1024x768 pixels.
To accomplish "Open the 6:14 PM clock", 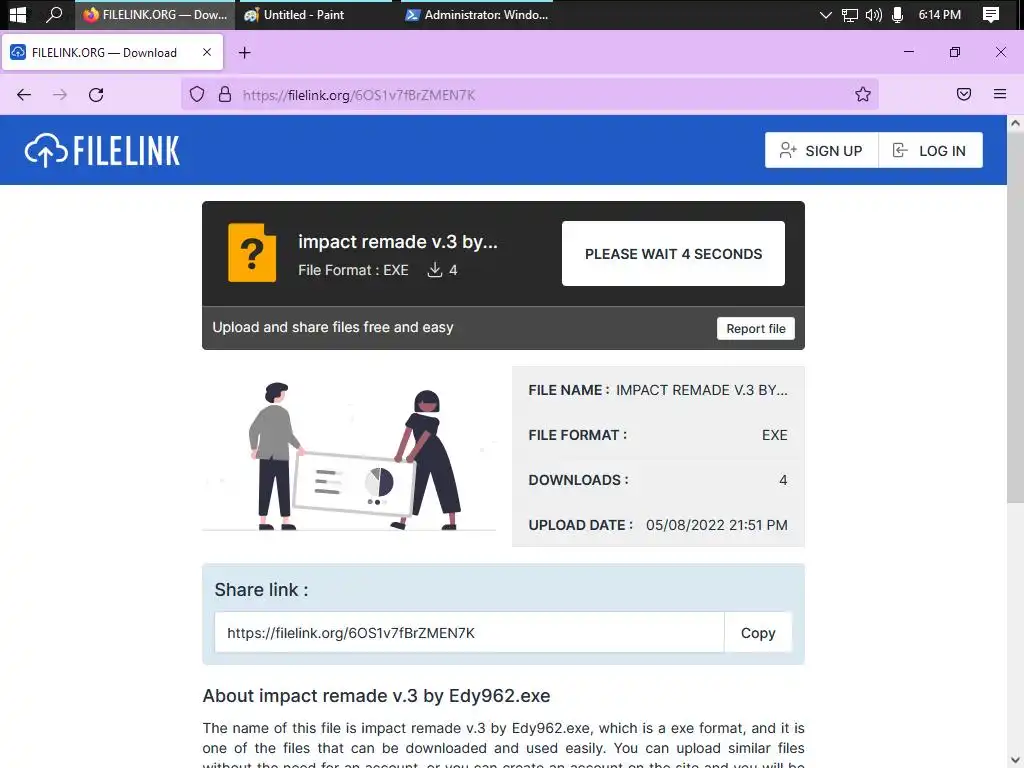I will pos(939,14).
